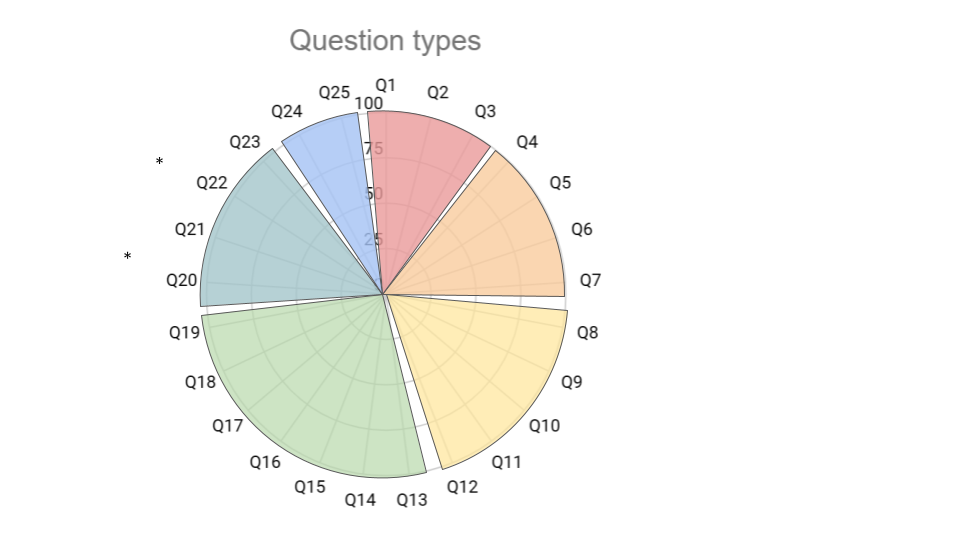Click the Q1 axis label
Screen dimensions: 960x540
385,85
